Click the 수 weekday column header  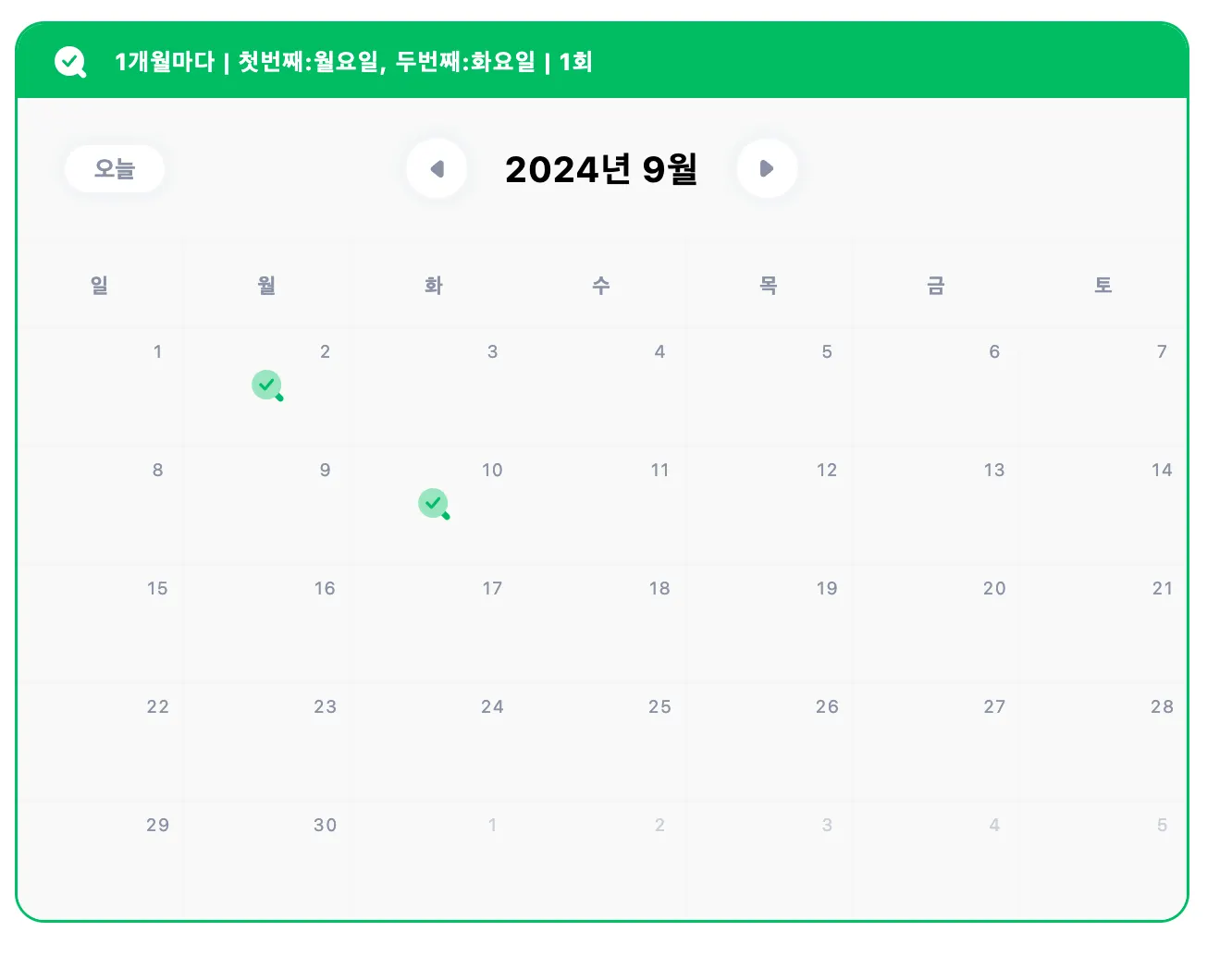click(601, 285)
